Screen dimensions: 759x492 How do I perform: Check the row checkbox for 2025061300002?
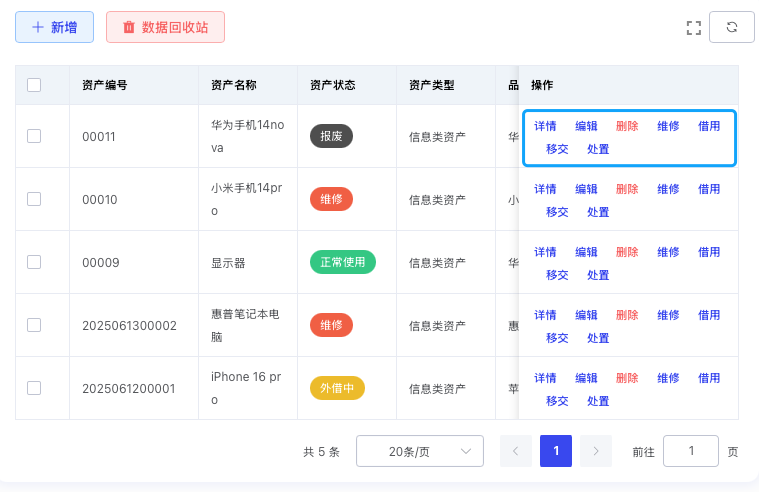34,325
